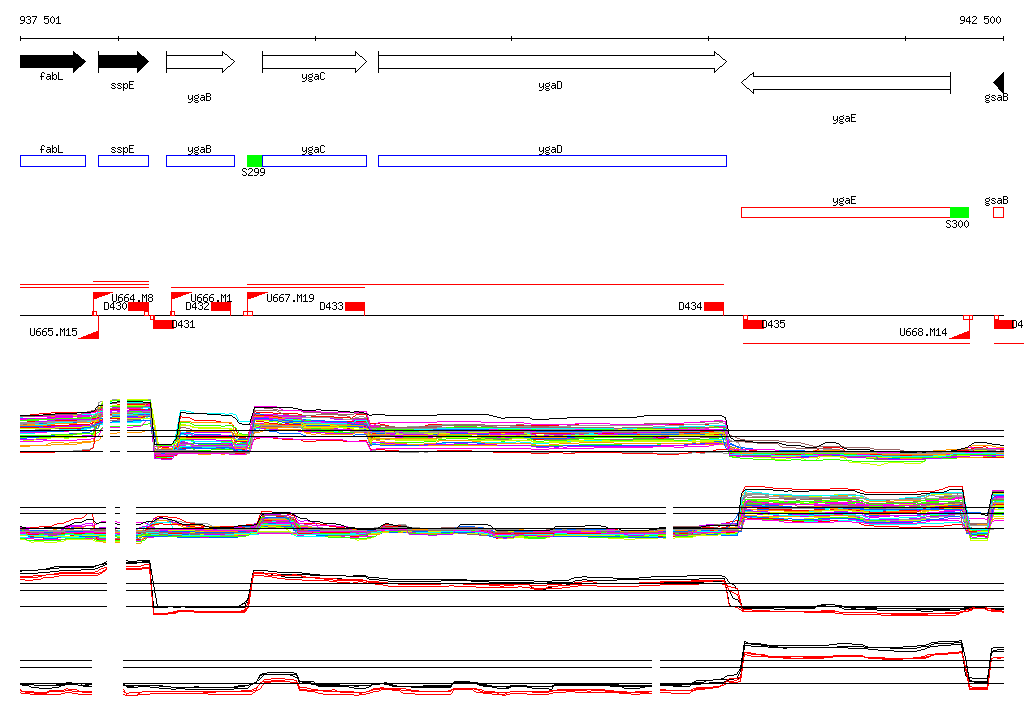The height and width of the screenshot is (714, 1024).
Task: Click the ygaE label under the white arrow
Action: (844, 118)
